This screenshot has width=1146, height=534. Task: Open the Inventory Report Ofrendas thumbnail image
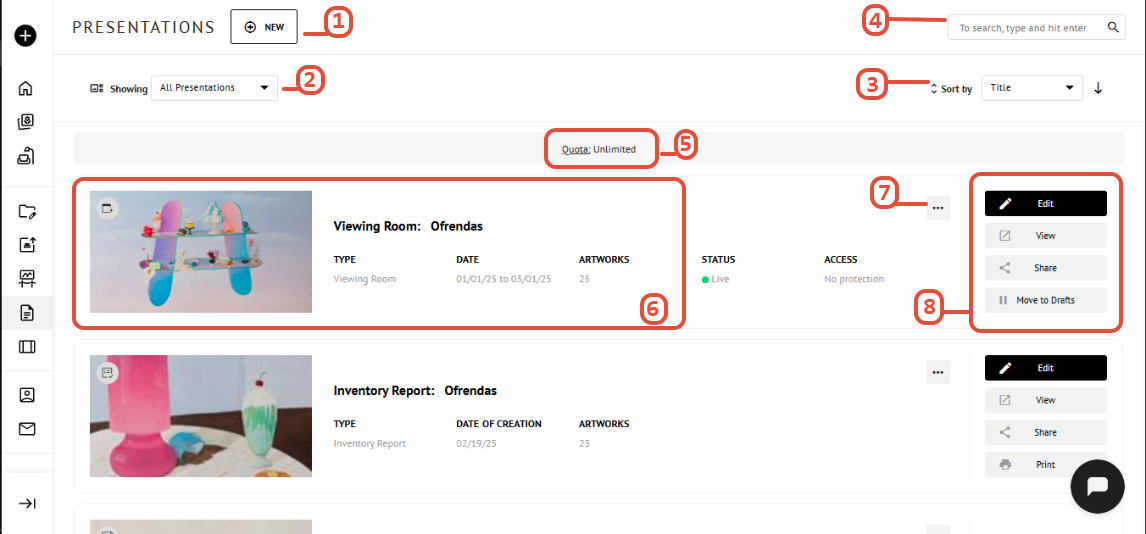point(201,416)
